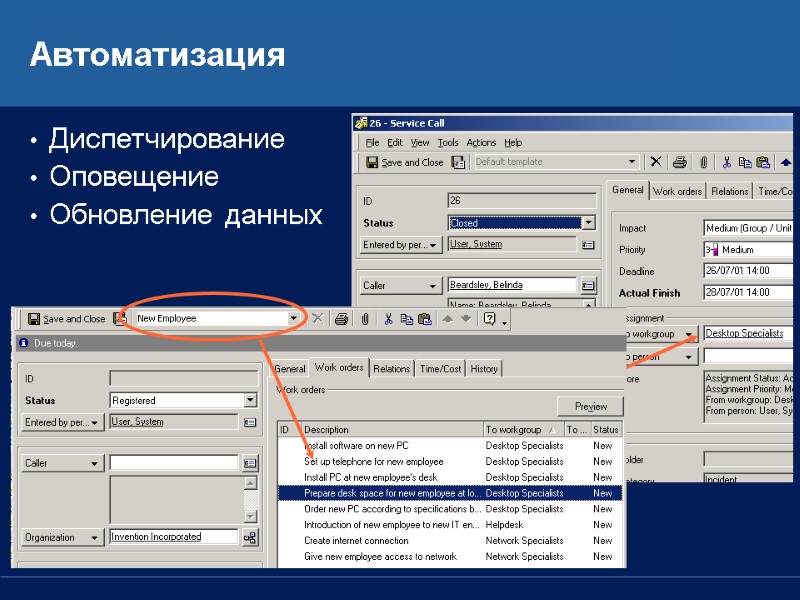Switch to the History tab
This screenshot has height=600, width=800.
(x=484, y=368)
